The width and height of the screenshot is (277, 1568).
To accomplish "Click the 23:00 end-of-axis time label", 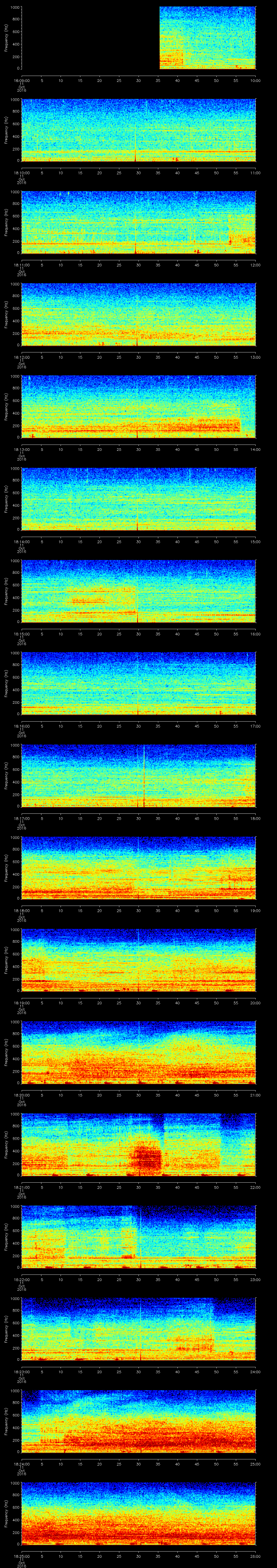I will (x=255, y=1279).
